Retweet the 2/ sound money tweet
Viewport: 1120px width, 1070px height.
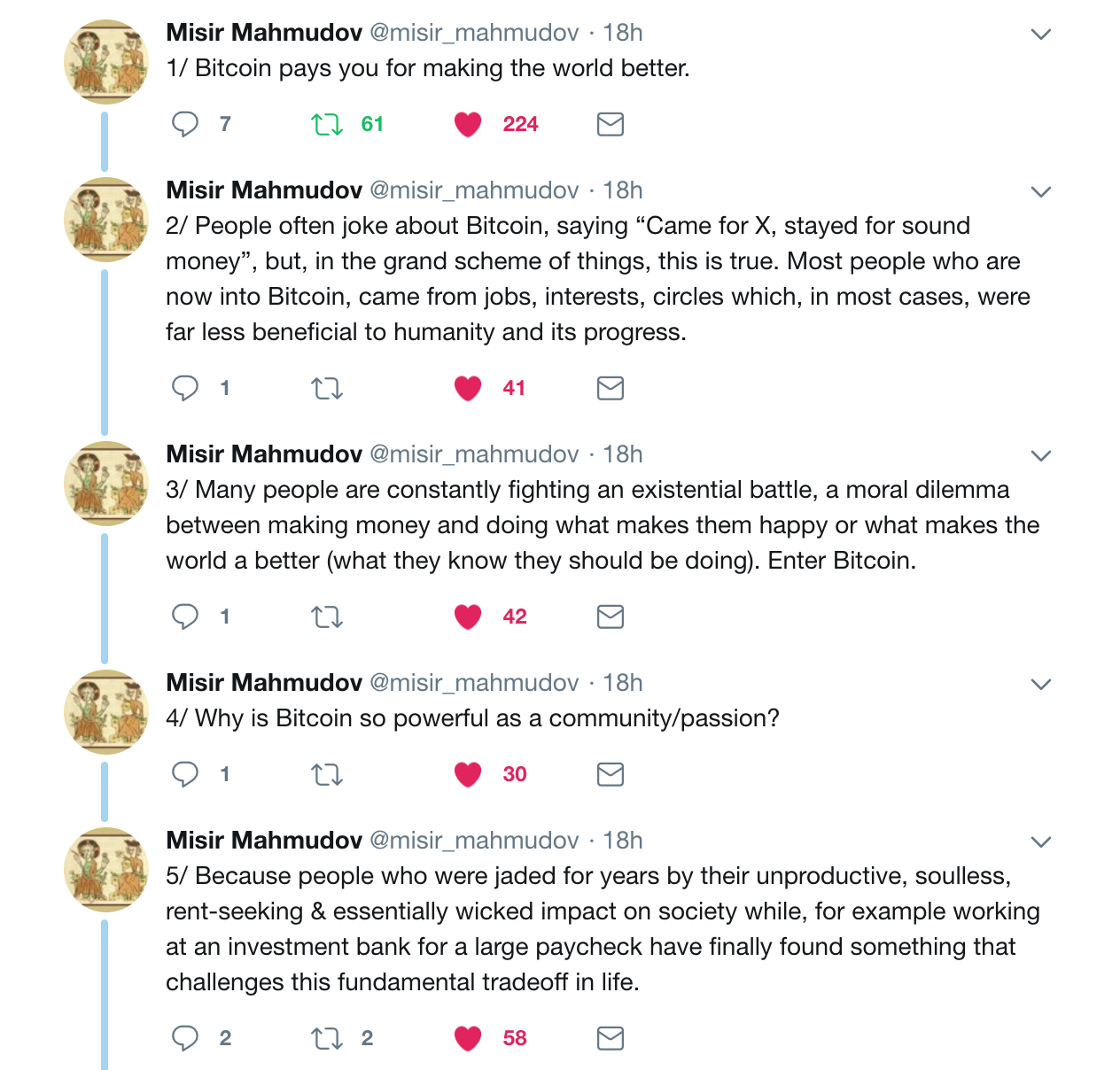[327, 388]
